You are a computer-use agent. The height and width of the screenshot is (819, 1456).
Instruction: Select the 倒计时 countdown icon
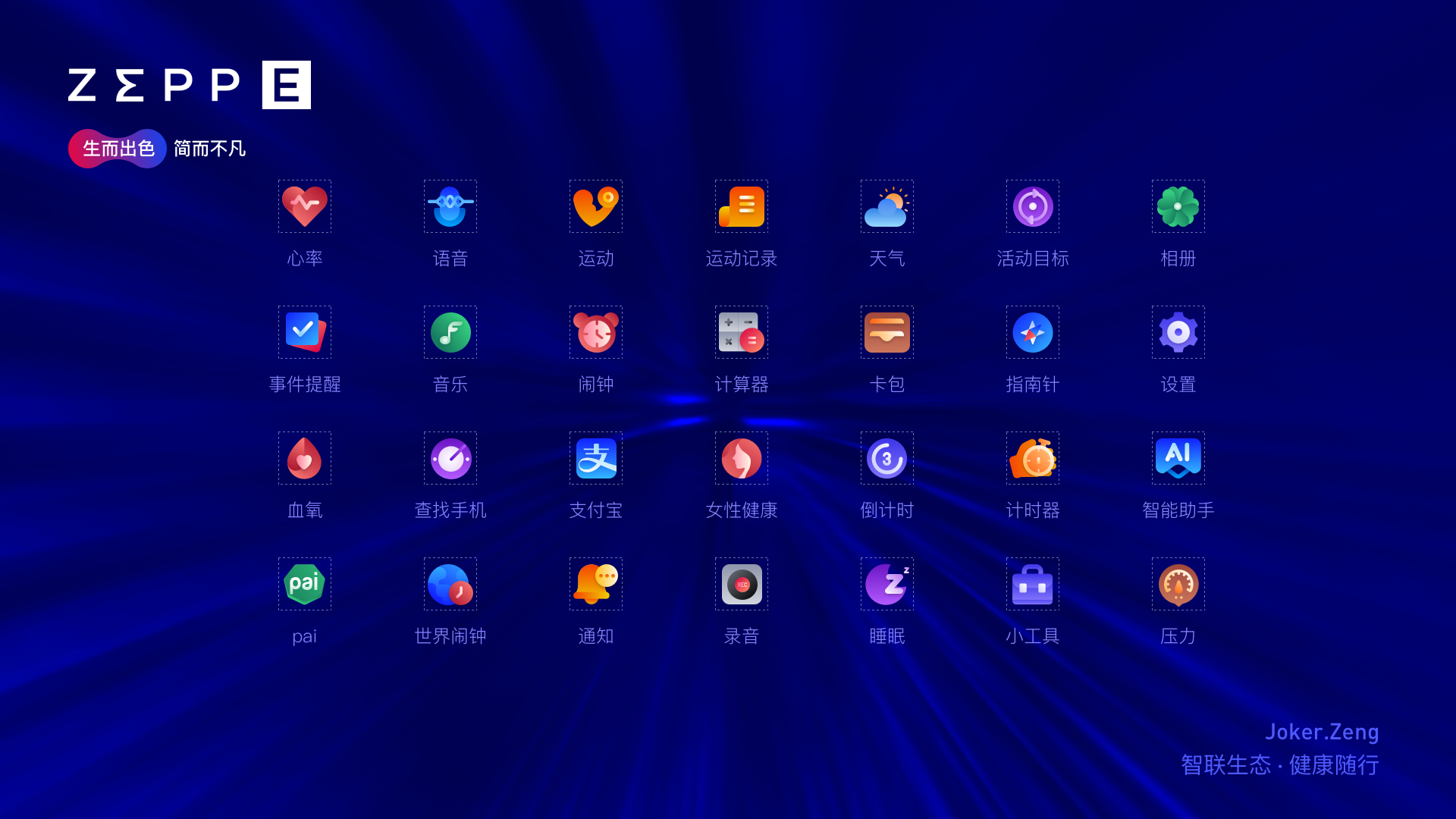click(x=887, y=458)
